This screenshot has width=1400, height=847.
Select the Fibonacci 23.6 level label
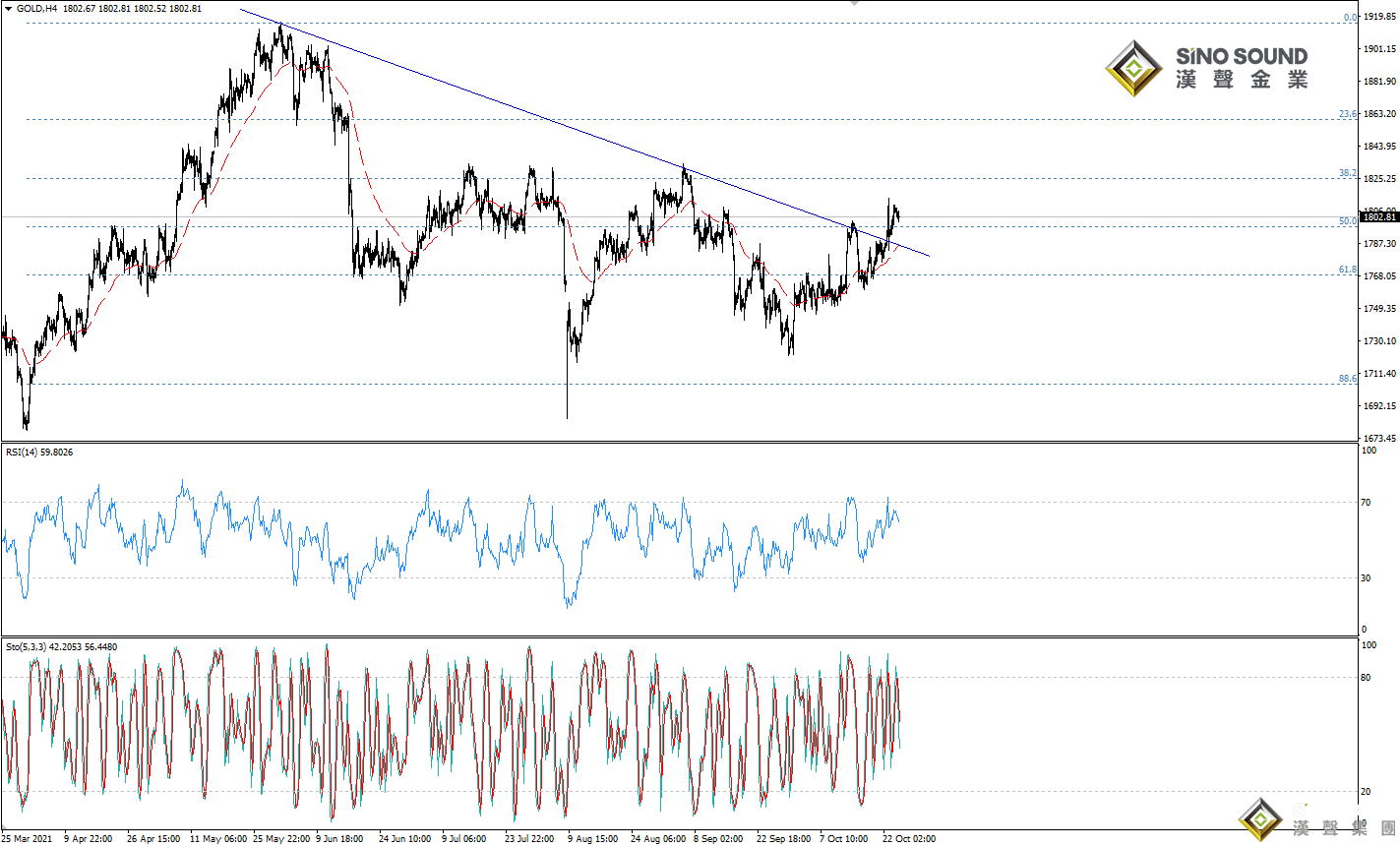tap(1348, 114)
